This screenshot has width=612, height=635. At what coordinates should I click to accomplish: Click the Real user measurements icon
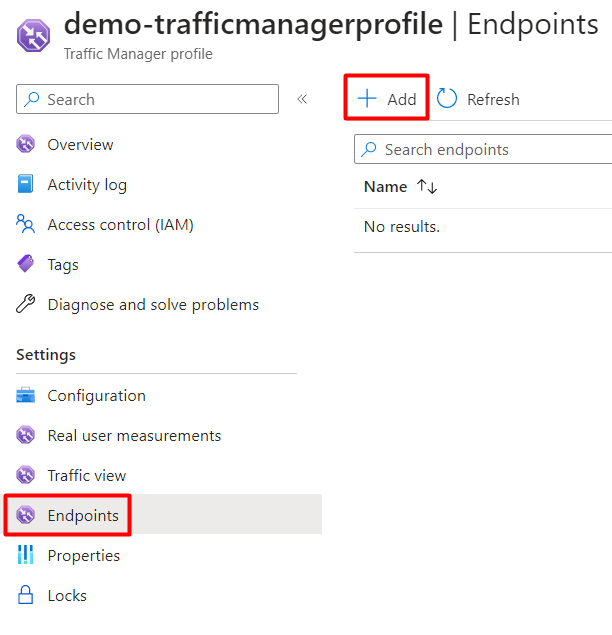point(26,435)
